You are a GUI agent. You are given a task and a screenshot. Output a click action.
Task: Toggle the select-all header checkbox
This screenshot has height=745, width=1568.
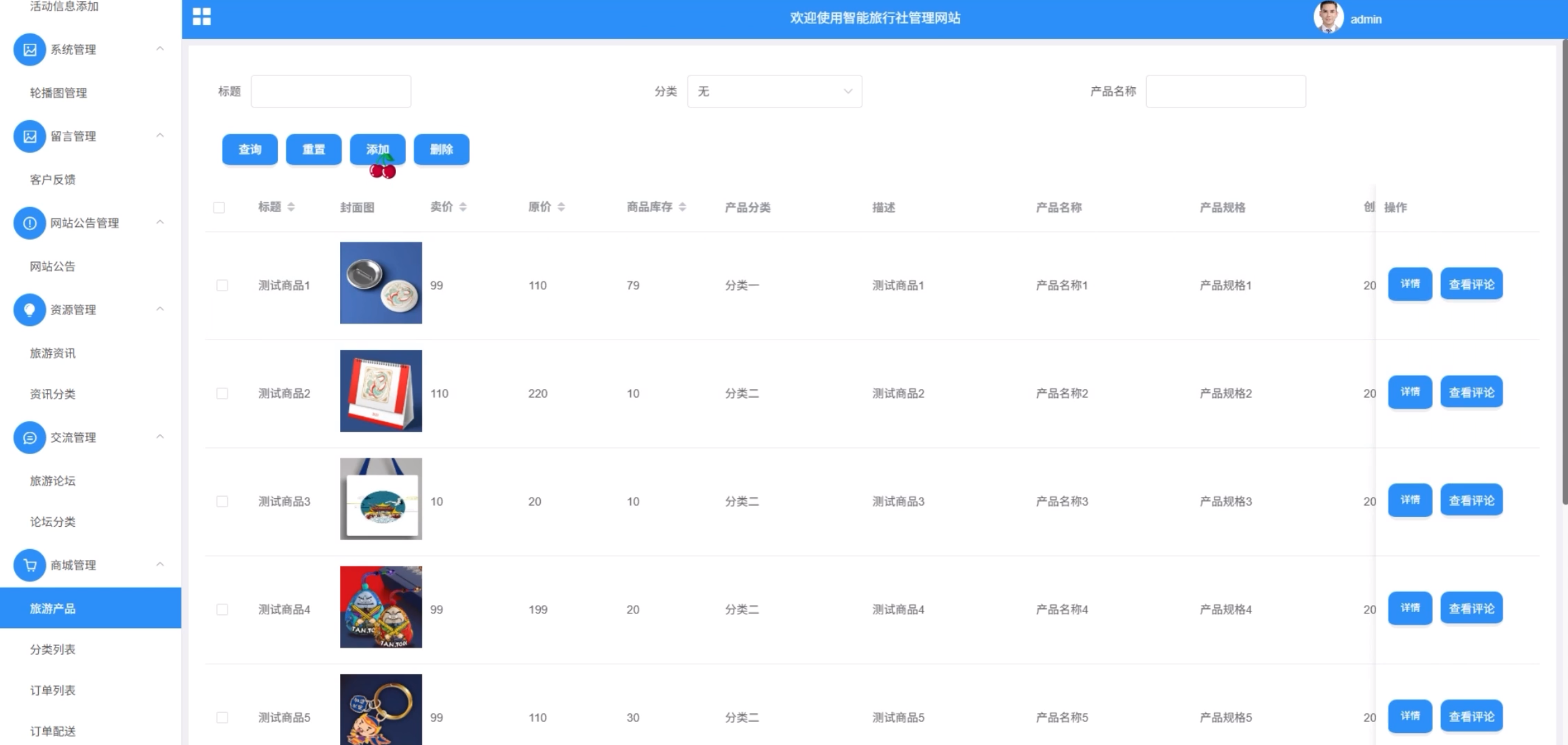tap(219, 207)
